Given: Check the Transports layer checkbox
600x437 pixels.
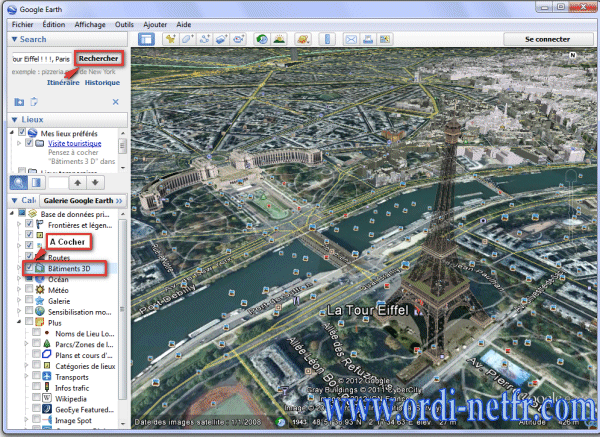Looking at the screenshot, I should click(36, 375).
